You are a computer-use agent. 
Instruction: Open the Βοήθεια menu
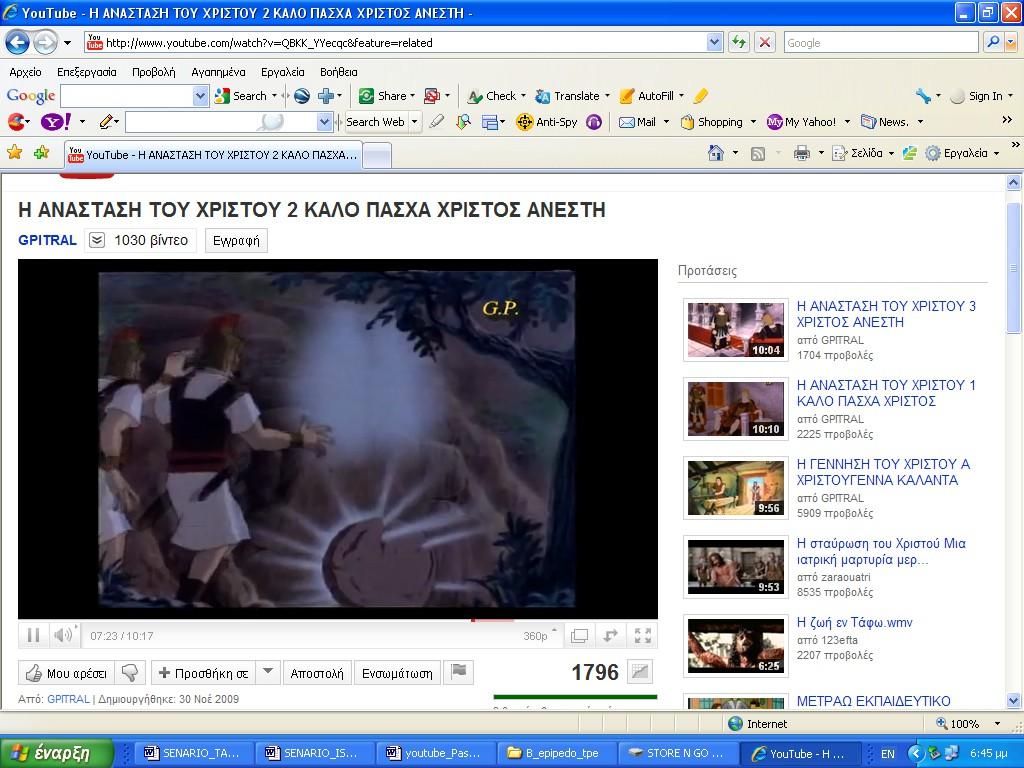338,72
